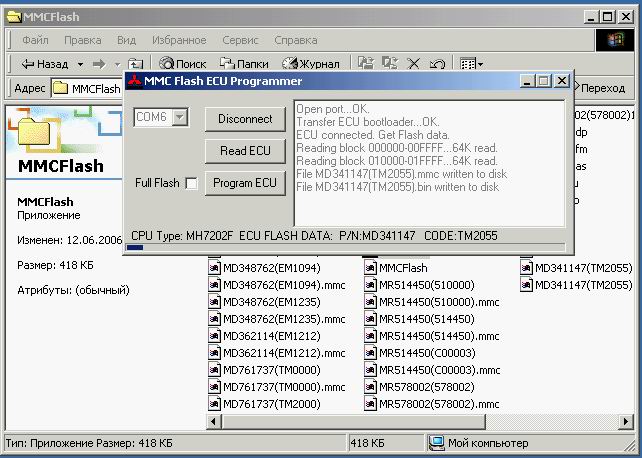Click the Copy To folder icon
Image resolution: width=642 pixels, height=458 pixels.
(x=389, y=63)
